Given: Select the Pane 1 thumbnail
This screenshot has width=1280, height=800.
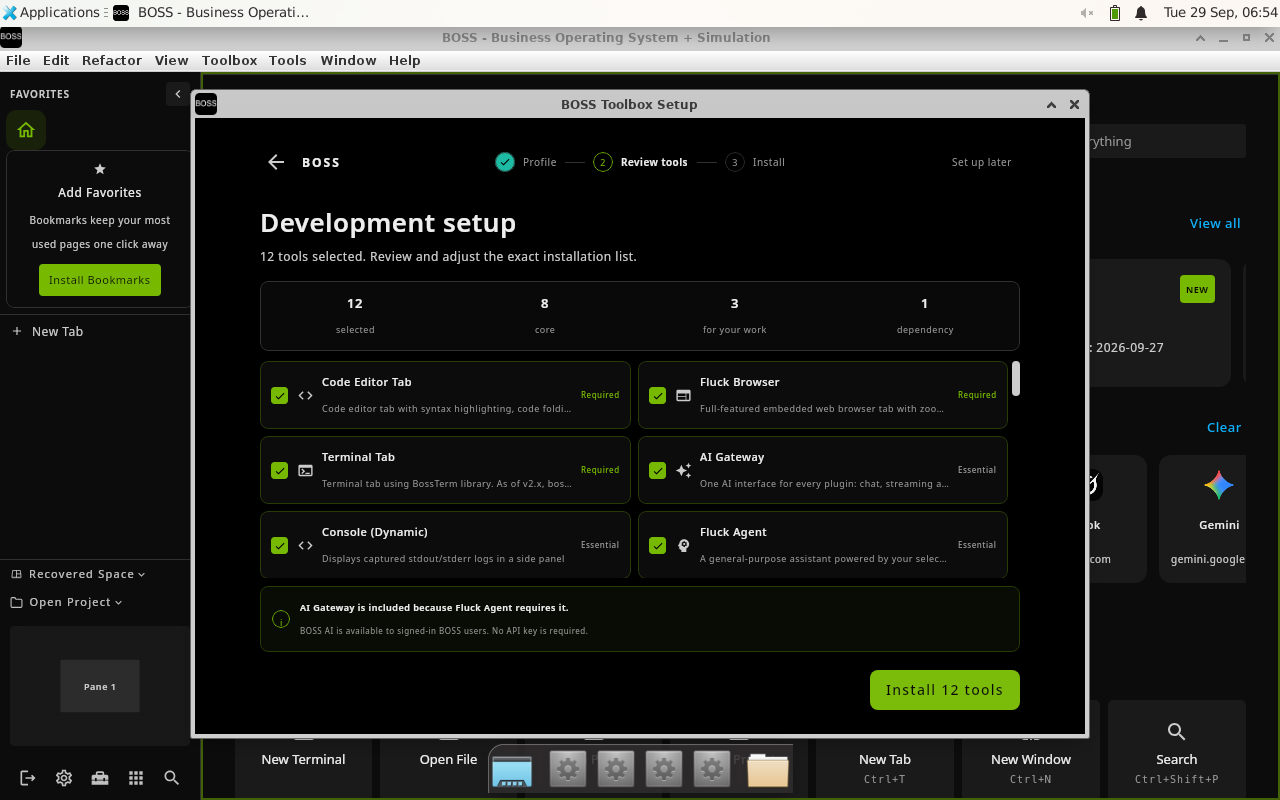Looking at the screenshot, I should [100, 686].
